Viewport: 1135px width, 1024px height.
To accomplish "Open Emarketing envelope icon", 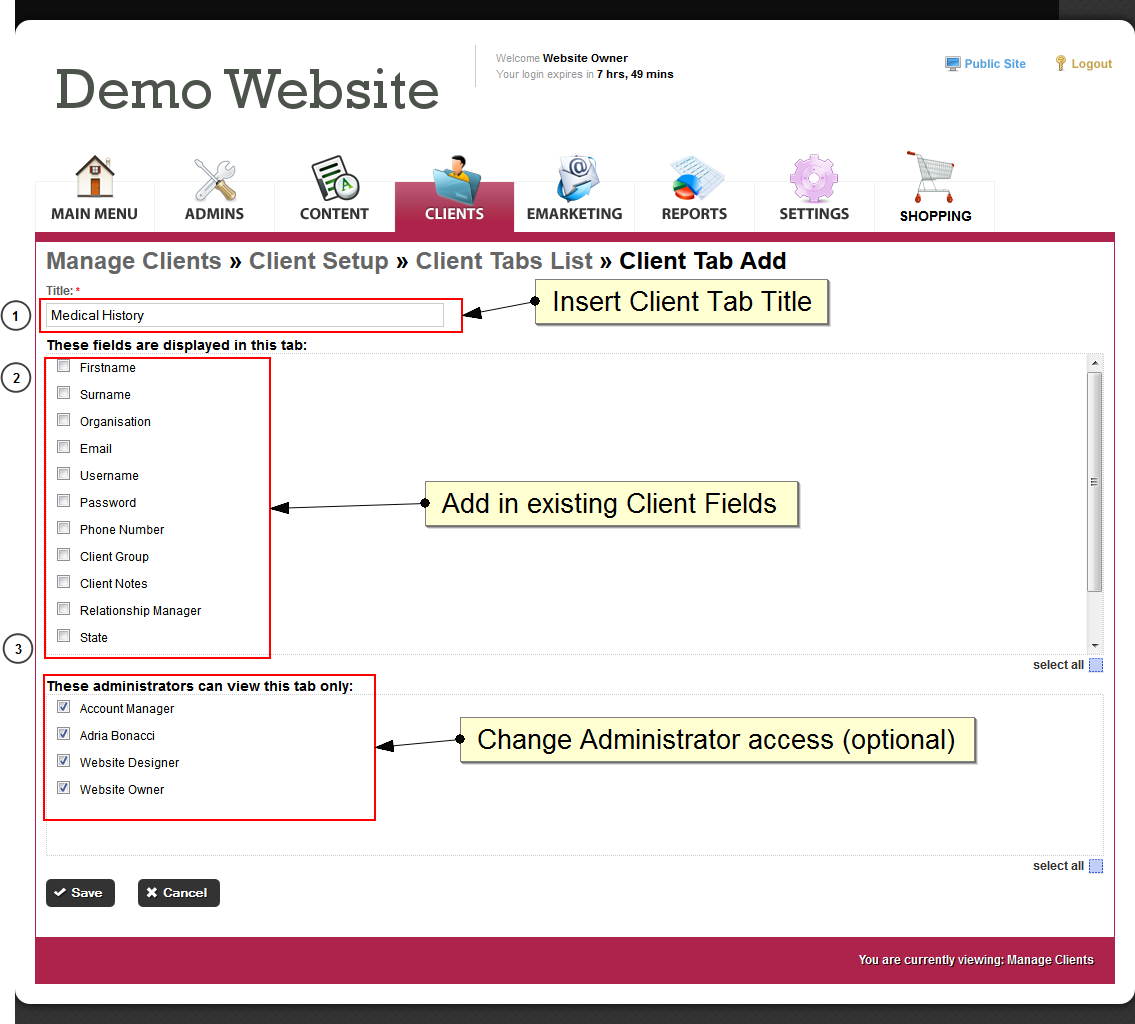I will (x=574, y=180).
